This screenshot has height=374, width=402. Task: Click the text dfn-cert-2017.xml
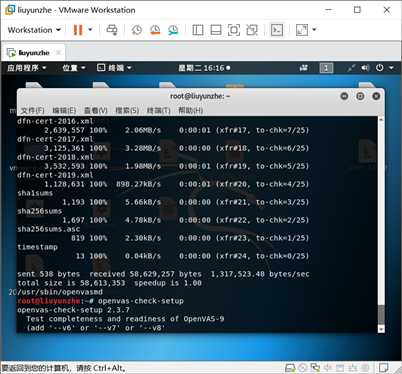pyautogui.click(x=55, y=139)
